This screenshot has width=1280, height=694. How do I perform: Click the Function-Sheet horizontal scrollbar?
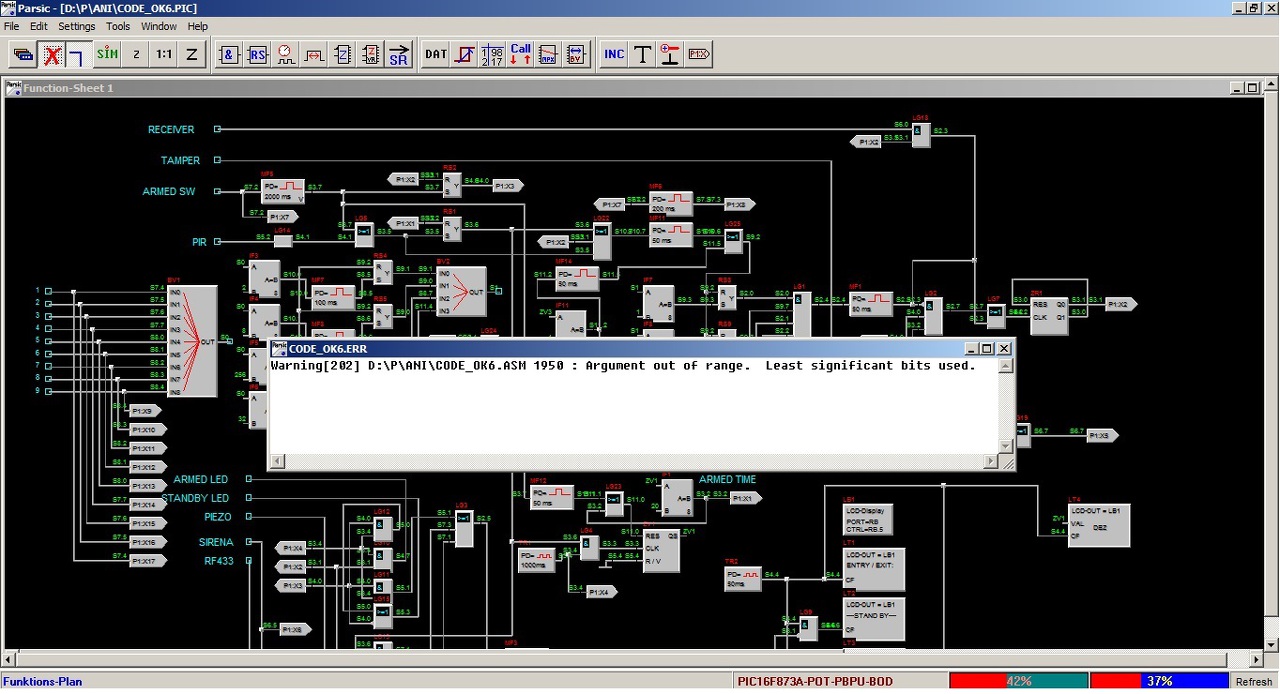pos(632,659)
